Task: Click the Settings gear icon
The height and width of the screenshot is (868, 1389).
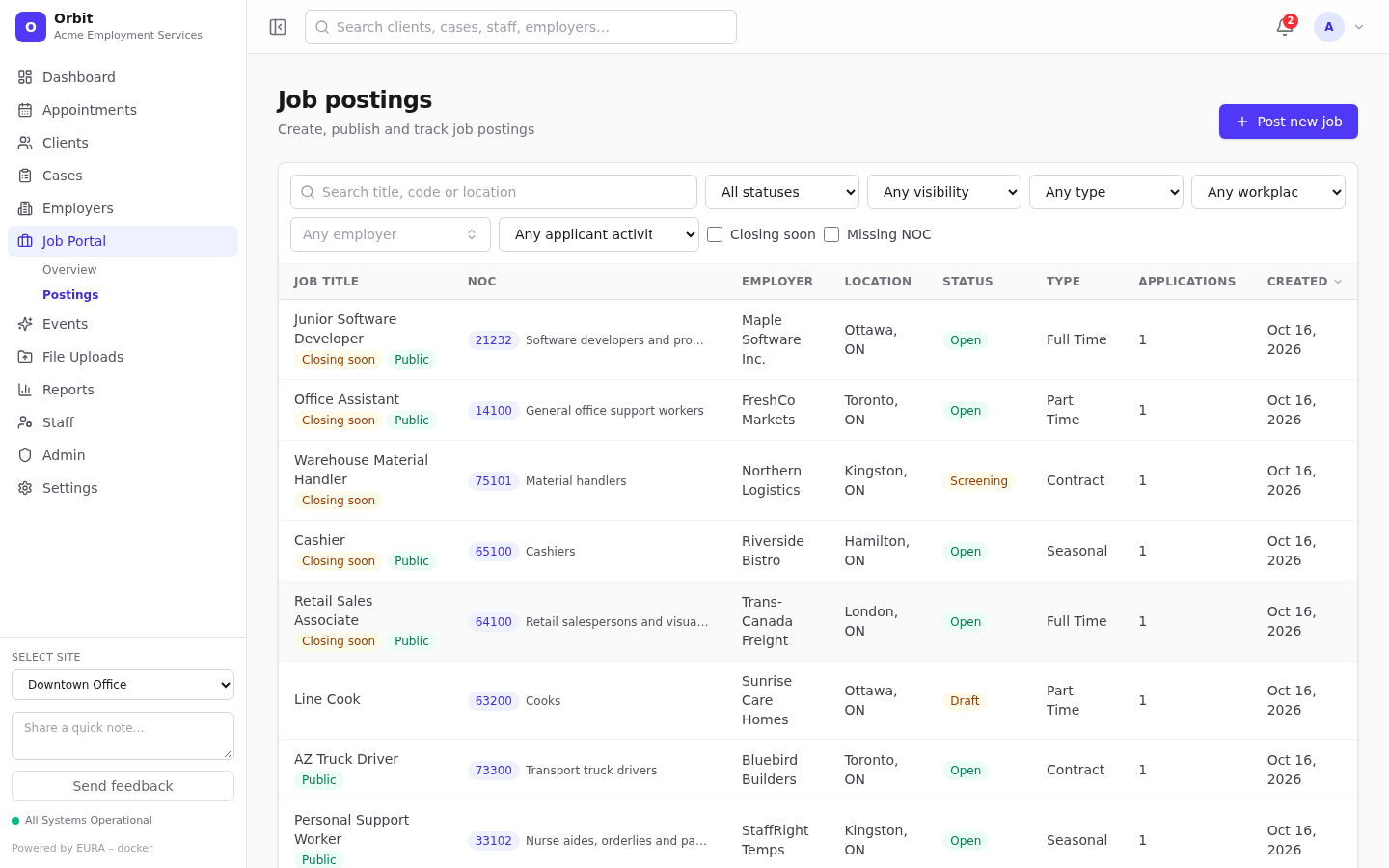Action: (x=25, y=488)
